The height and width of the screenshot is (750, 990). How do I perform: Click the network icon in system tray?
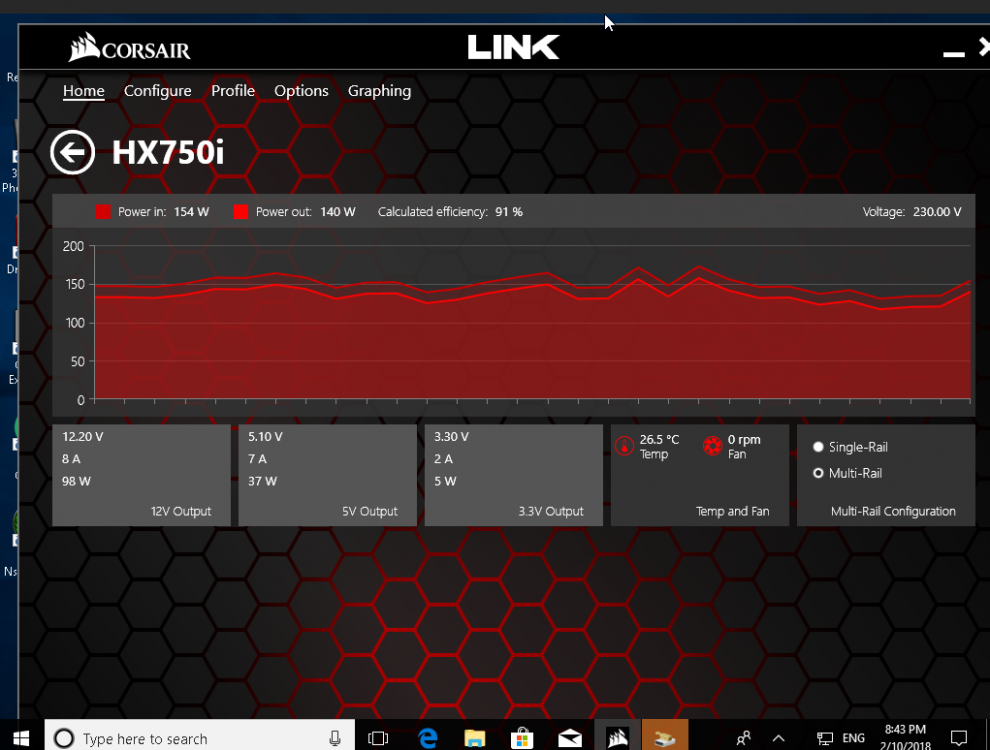click(x=824, y=738)
